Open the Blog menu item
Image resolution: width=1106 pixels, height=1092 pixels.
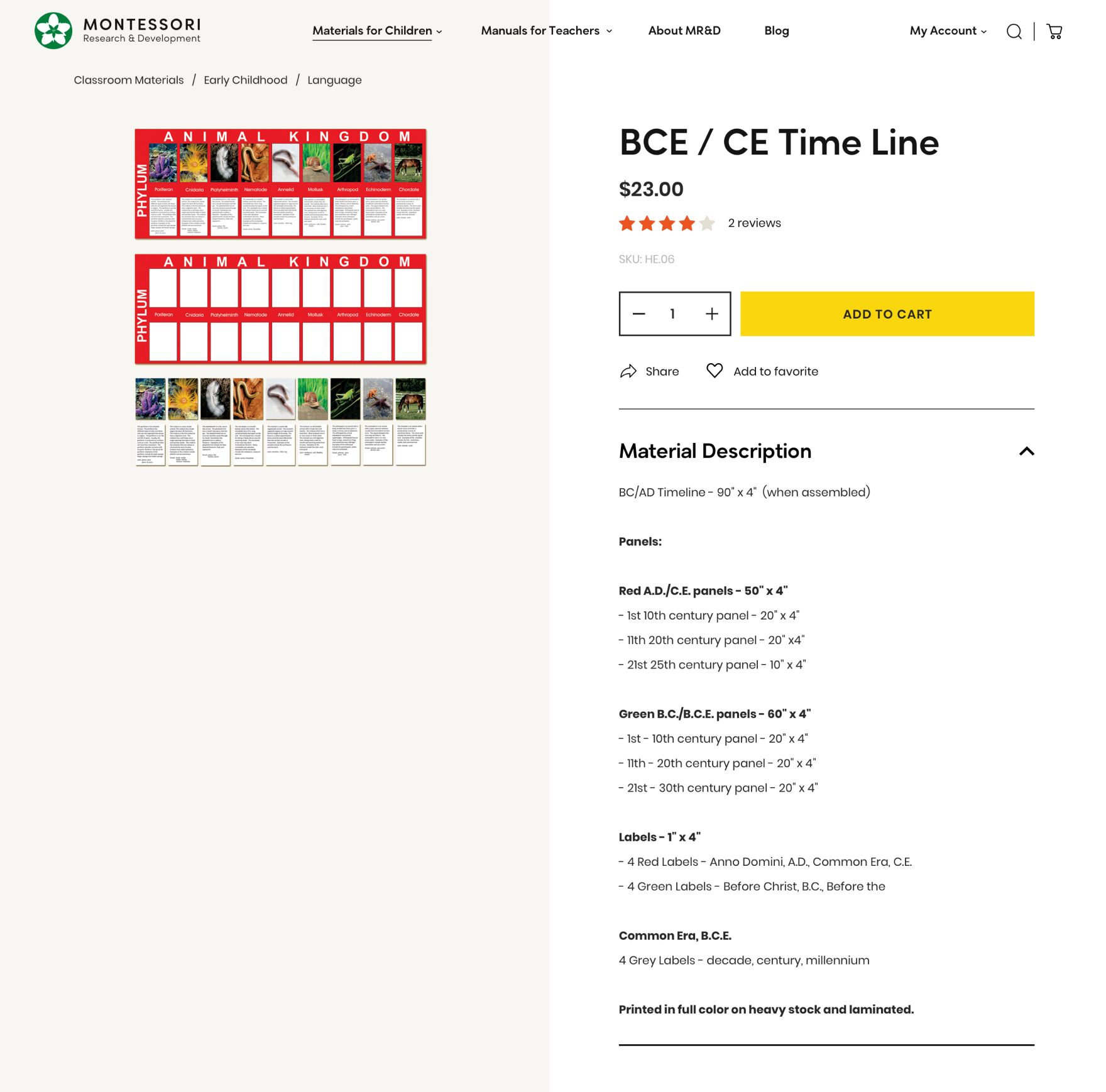pos(776,31)
